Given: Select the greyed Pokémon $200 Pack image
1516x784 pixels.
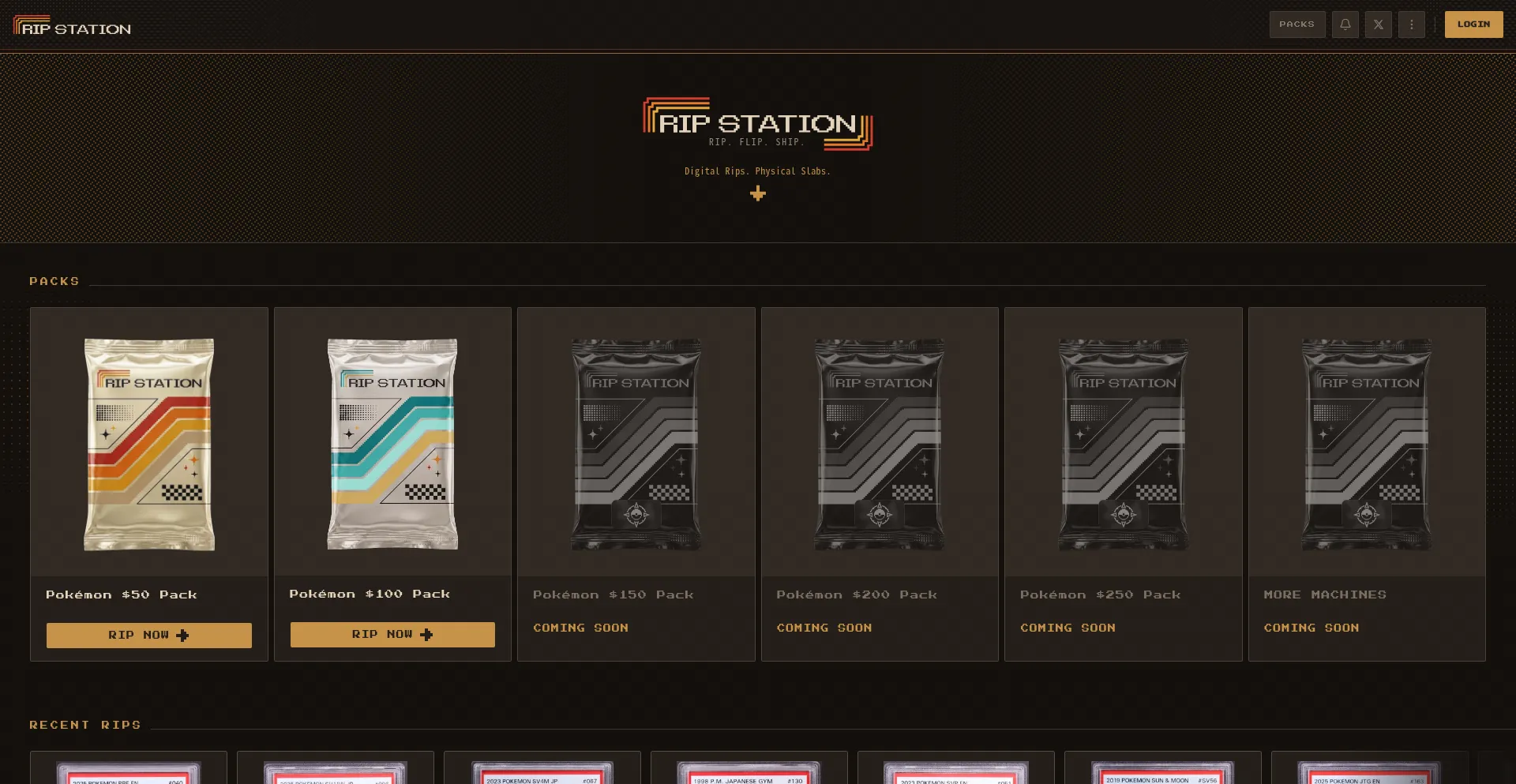Looking at the screenshot, I should pos(880,445).
